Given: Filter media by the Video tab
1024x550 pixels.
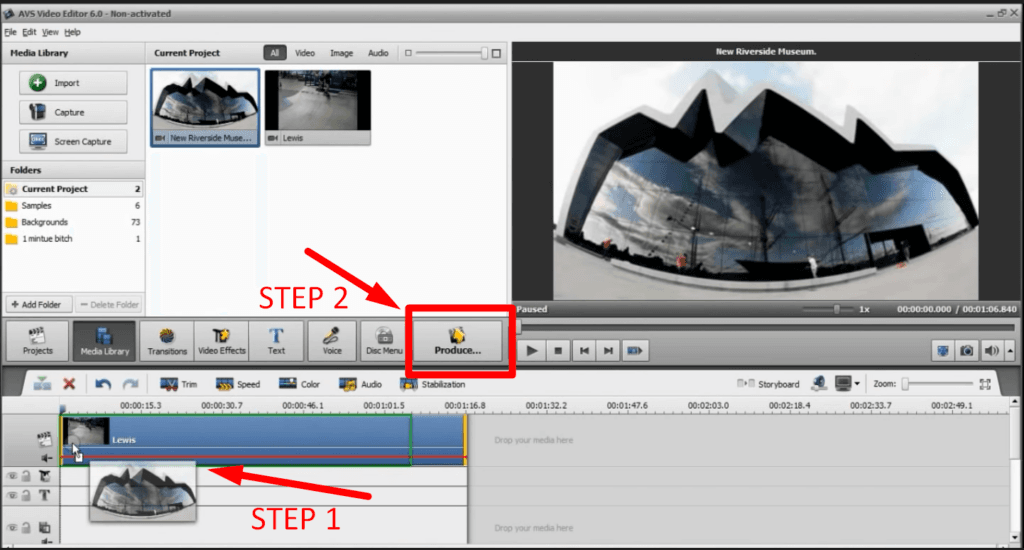Looking at the screenshot, I should [x=304, y=53].
